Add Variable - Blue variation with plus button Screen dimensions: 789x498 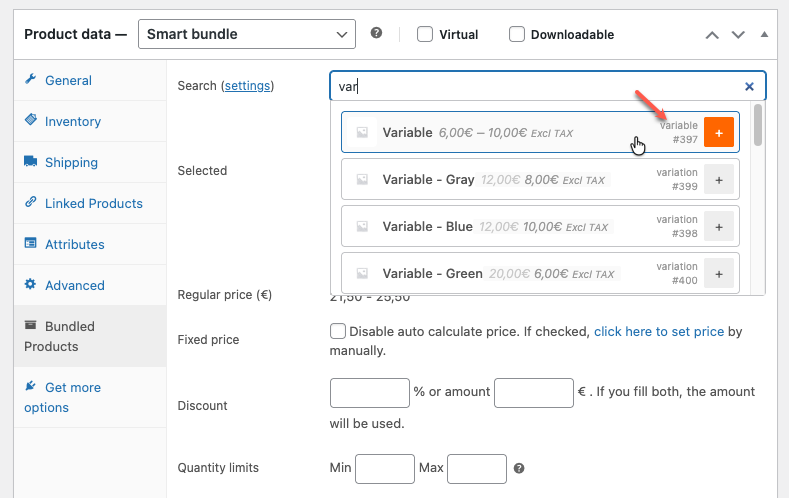(x=719, y=227)
